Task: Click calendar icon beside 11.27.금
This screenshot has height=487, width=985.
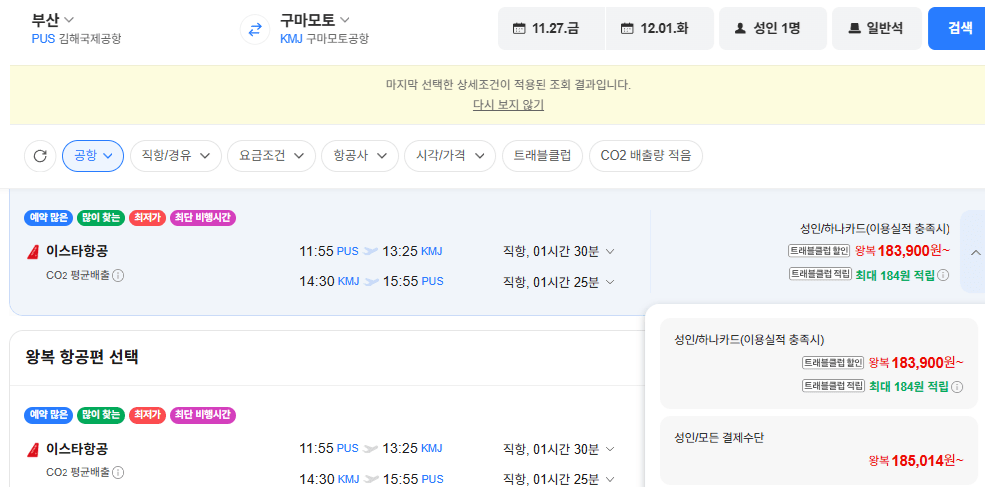Action: [x=519, y=28]
